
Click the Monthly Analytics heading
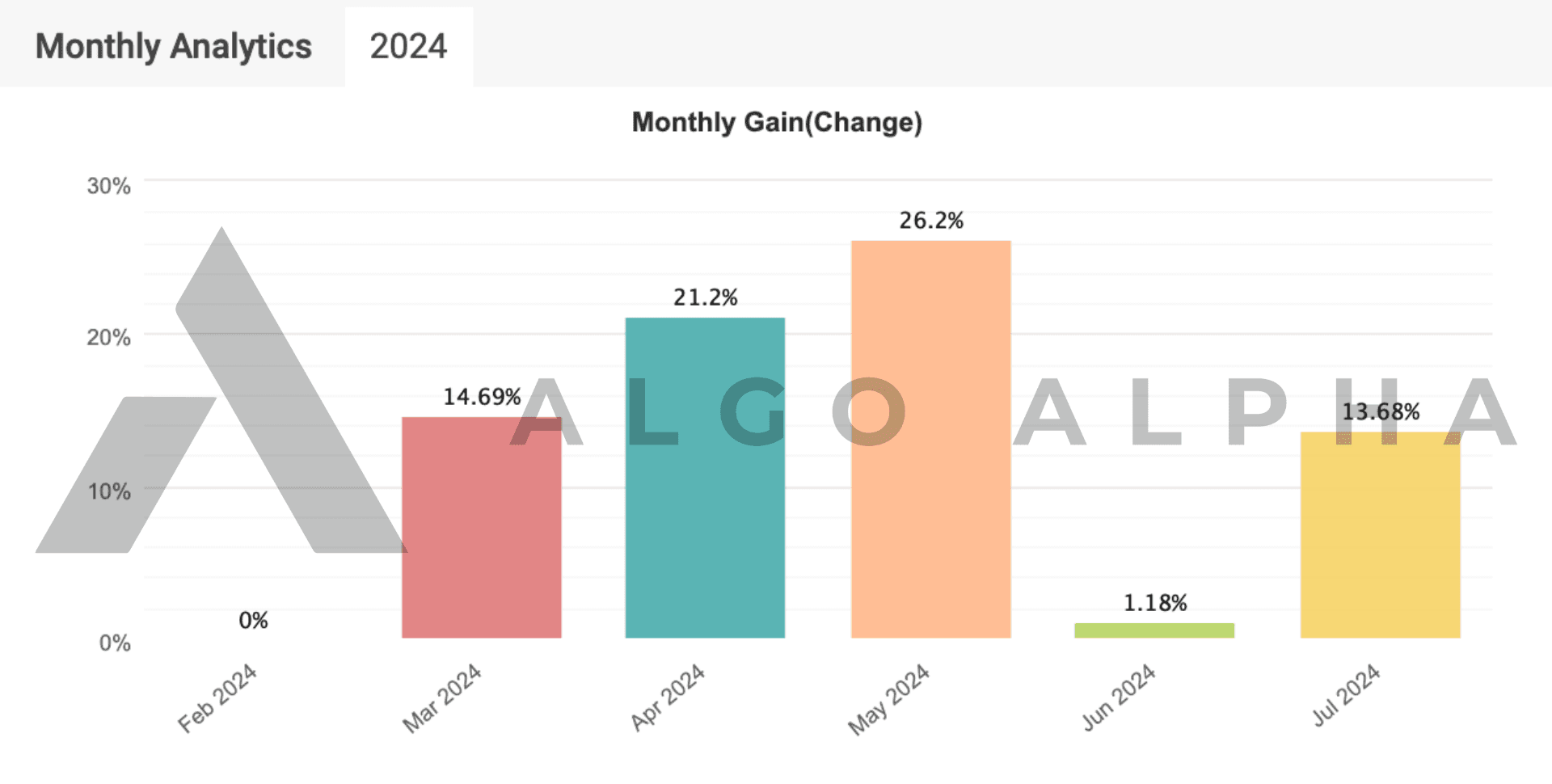[174, 47]
